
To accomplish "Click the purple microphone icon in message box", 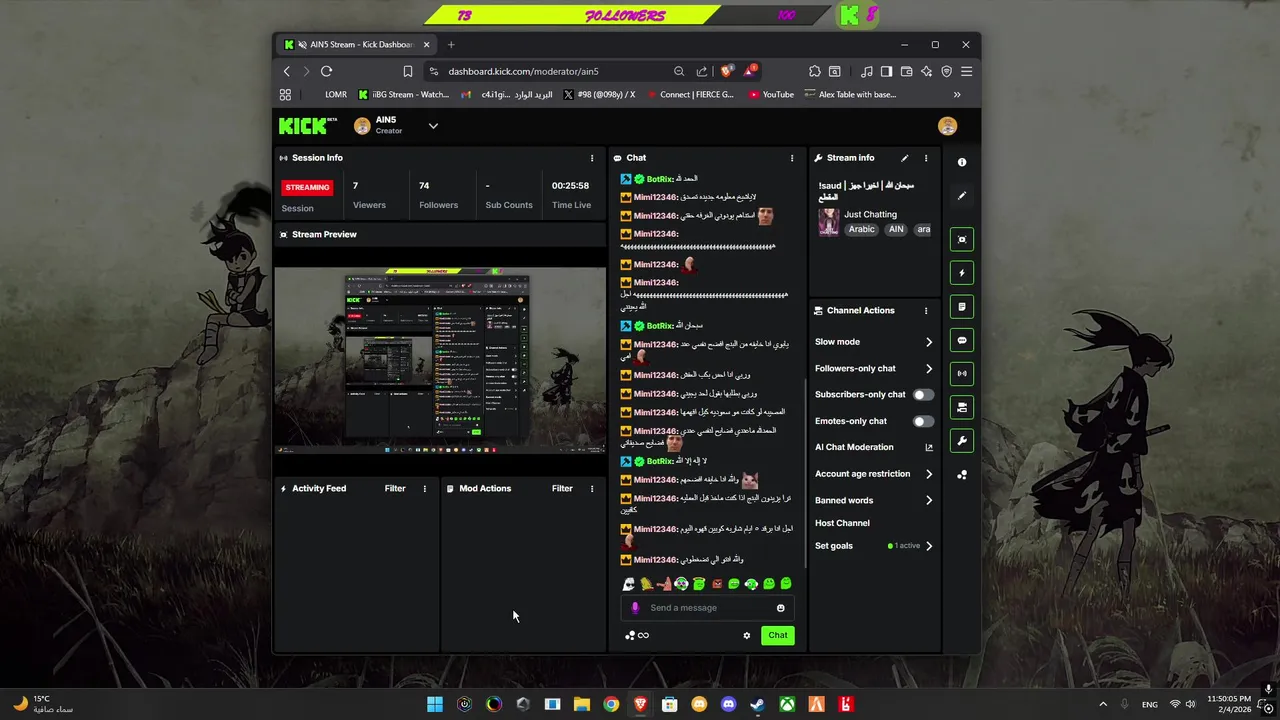I will click(635, 608).
